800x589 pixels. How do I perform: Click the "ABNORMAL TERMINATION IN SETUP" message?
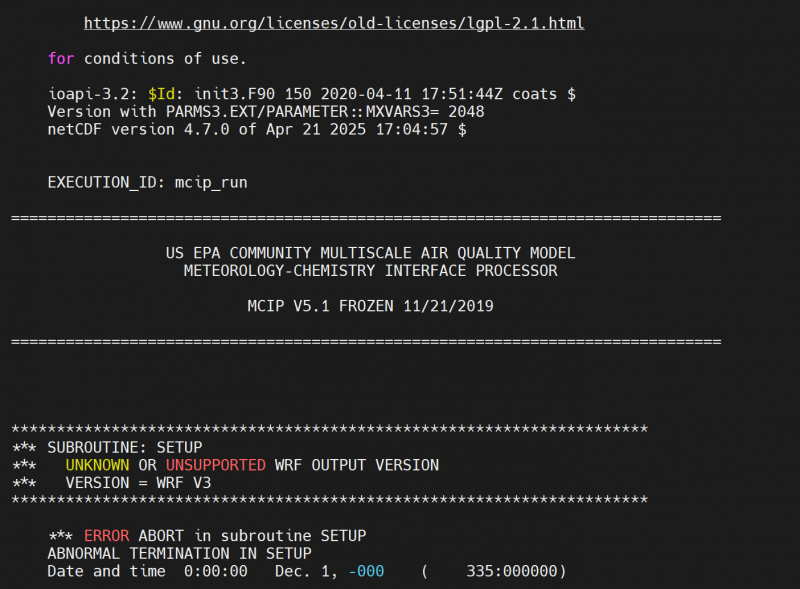(x=179, y=553)
